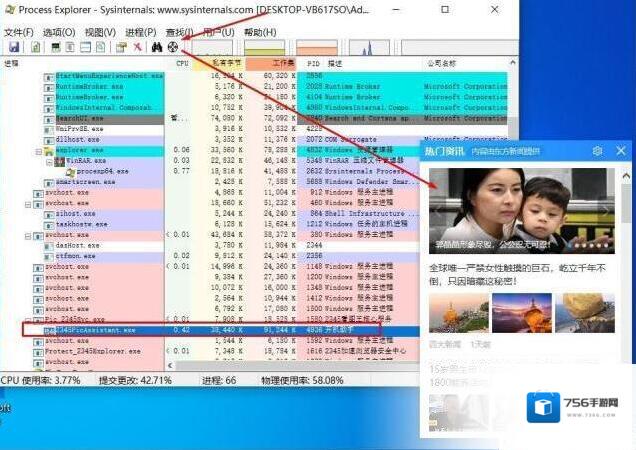Click the red X Kill Process icon
The image size is (636, 450).
coord(137,47)
